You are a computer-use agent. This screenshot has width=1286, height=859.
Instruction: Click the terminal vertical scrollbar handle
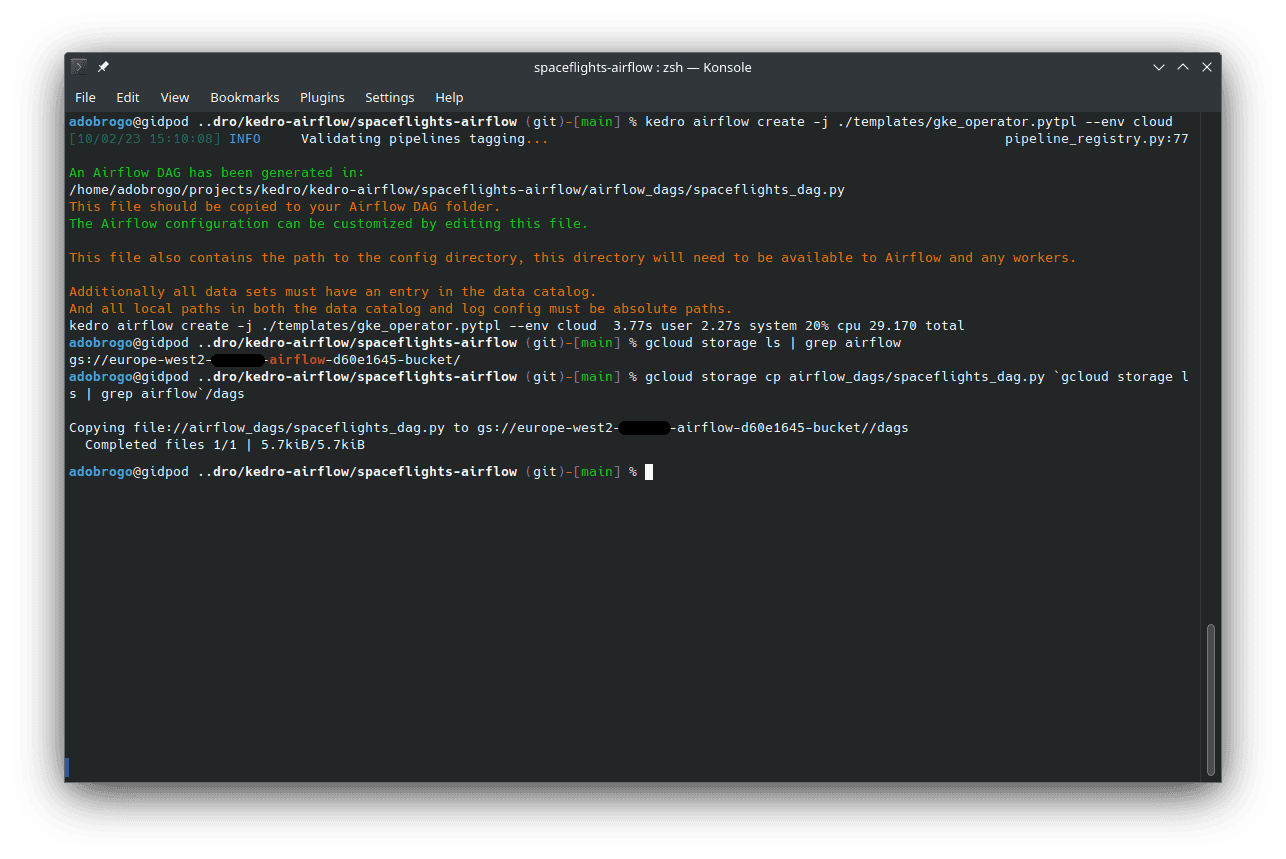(1211, 700)
